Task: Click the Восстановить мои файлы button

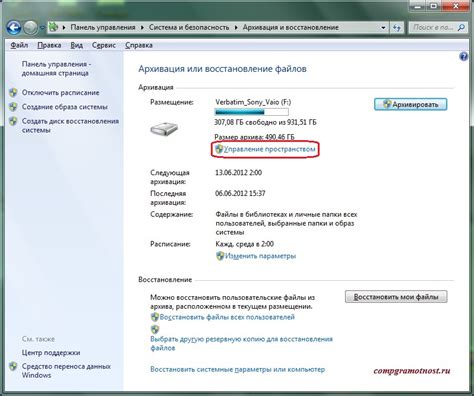Action: point(396,297)
